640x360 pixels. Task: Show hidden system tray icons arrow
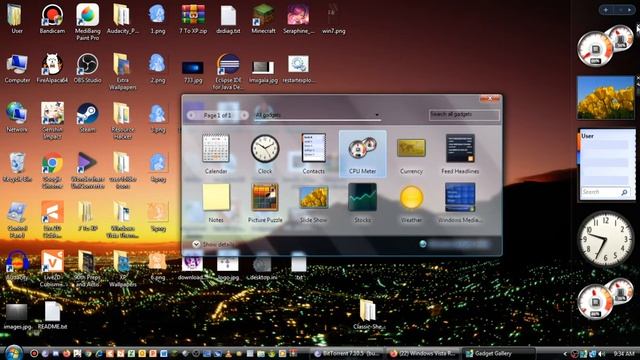pyautogui.click(x=565, y=354)
